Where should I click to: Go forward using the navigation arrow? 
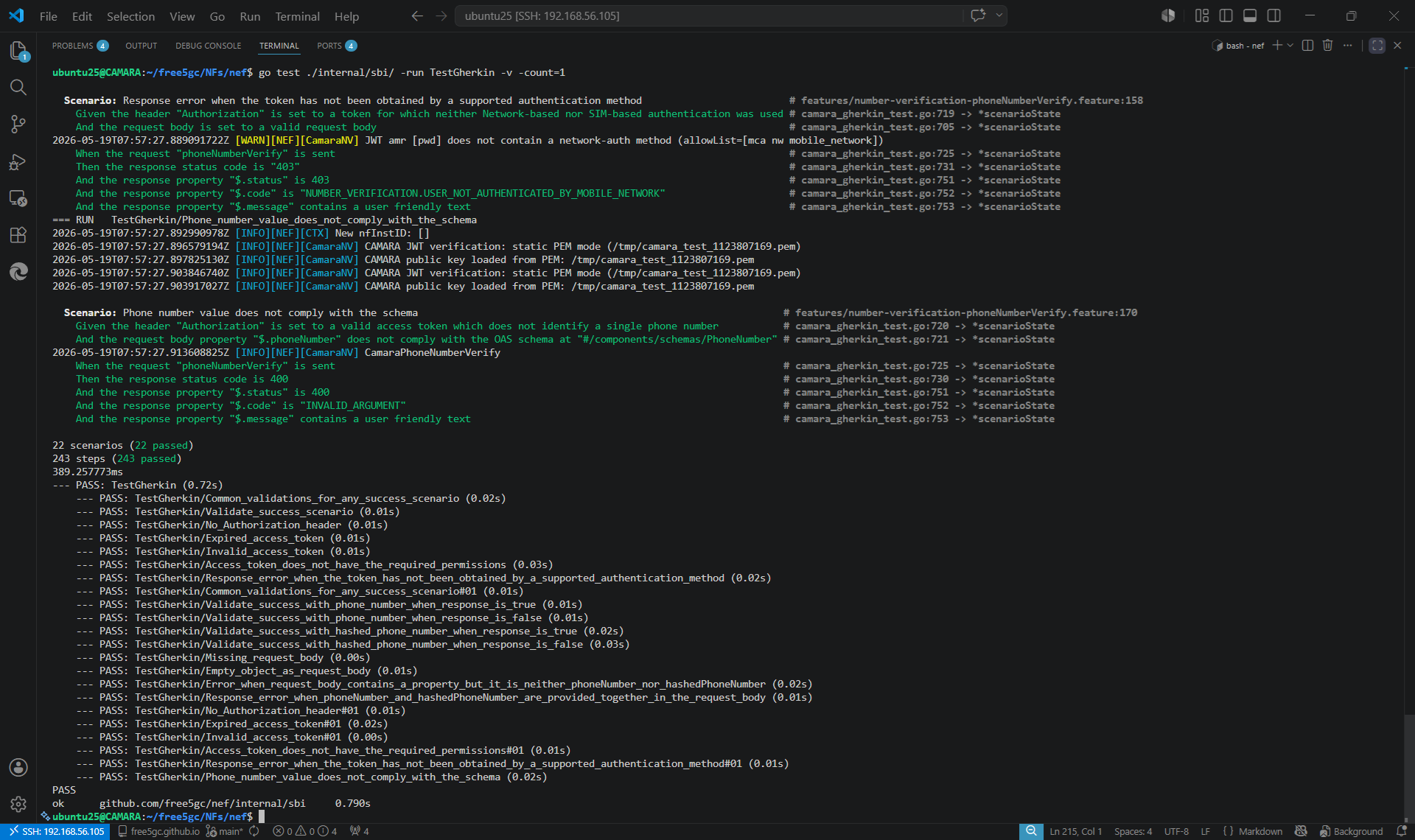(x=441, y=15)
